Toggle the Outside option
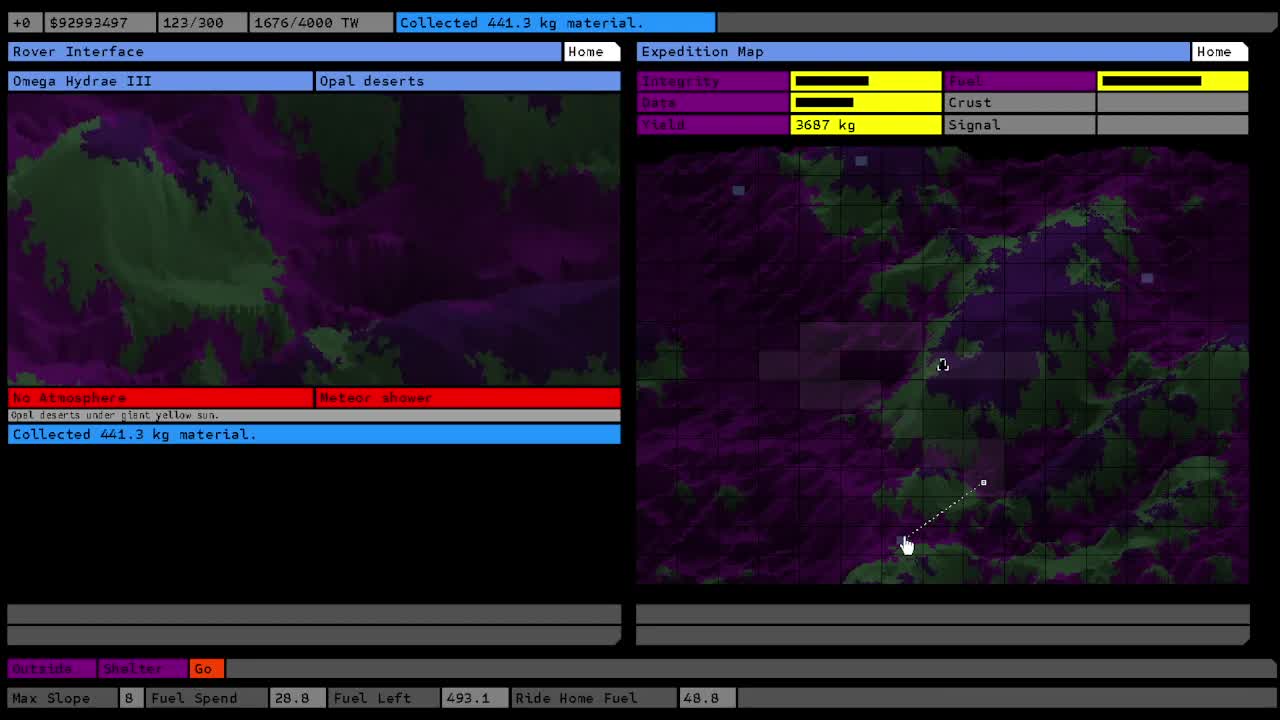The image size is (1280, 720). click(x=50, y=668)
